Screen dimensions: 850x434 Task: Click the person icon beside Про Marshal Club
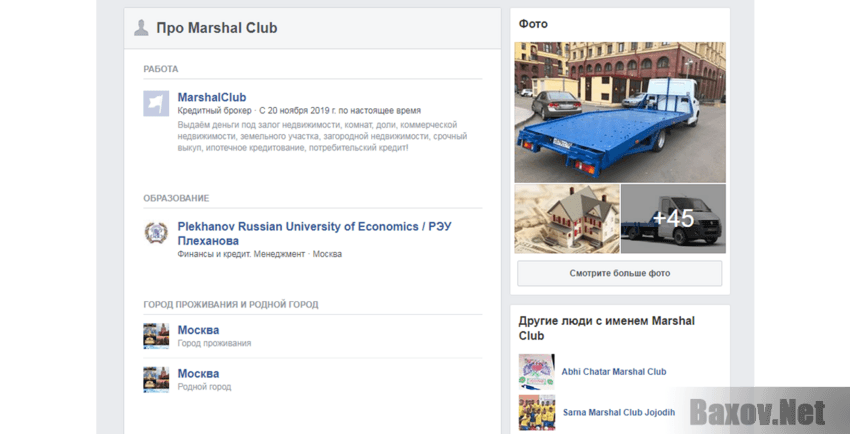pyautogui.click(x=141, y=28)
